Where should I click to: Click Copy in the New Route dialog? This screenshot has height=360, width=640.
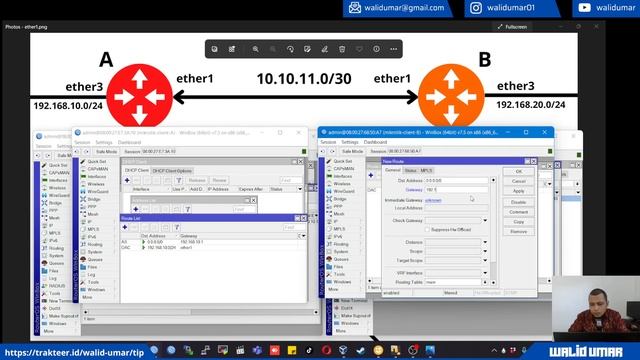click(519, 222)
